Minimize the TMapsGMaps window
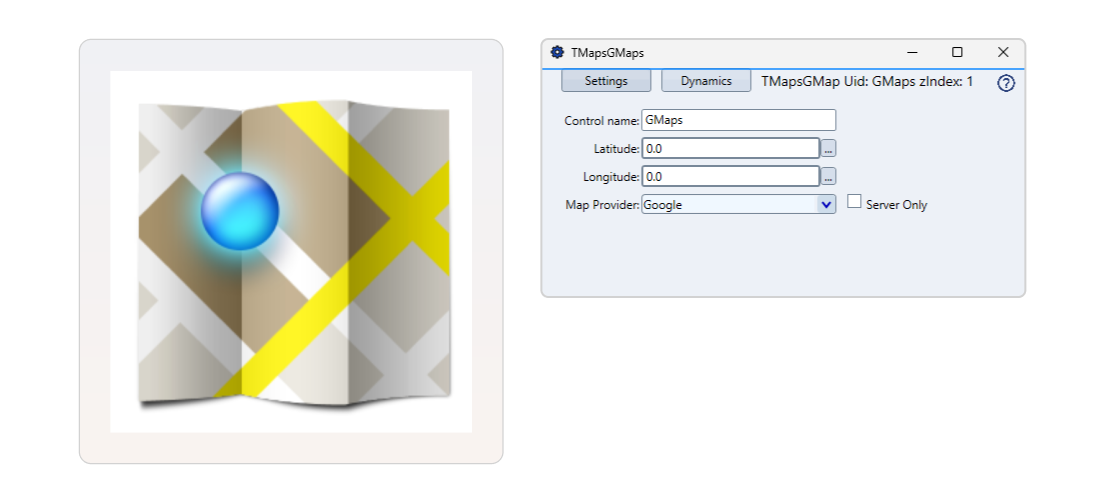The width and height of the screenshot is (1105, 503). click(912, 52)
